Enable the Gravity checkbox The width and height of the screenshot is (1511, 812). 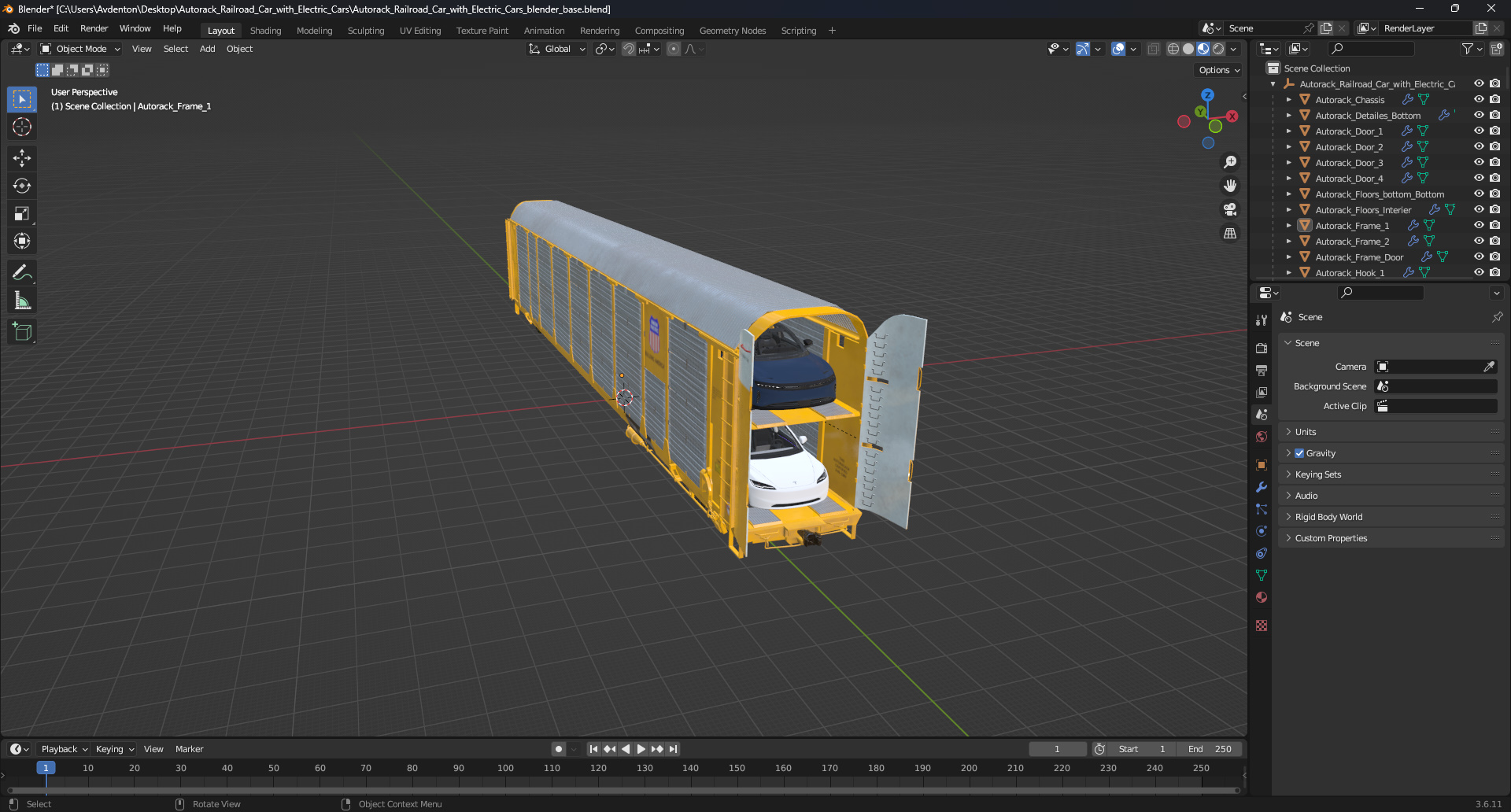(x=1299, y=453)
